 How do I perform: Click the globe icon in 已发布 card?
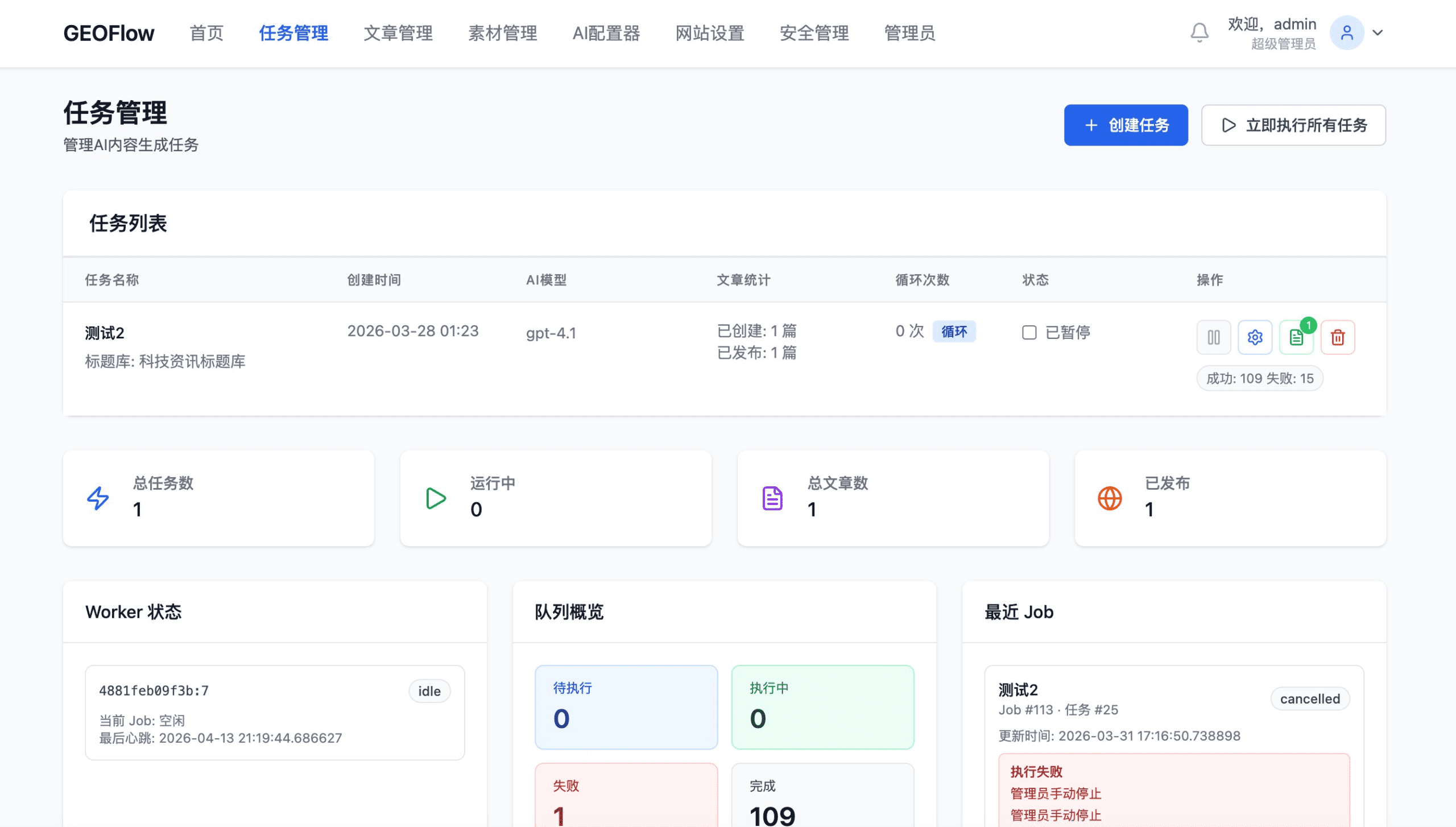pos(1109,498)
